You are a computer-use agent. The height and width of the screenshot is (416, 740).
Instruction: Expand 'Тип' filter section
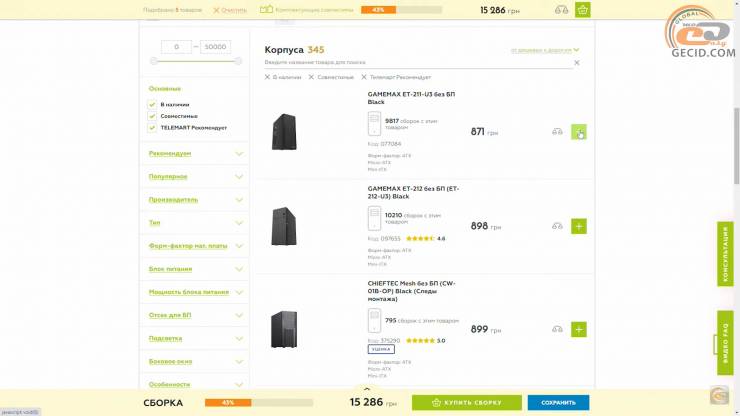[195, 223]
